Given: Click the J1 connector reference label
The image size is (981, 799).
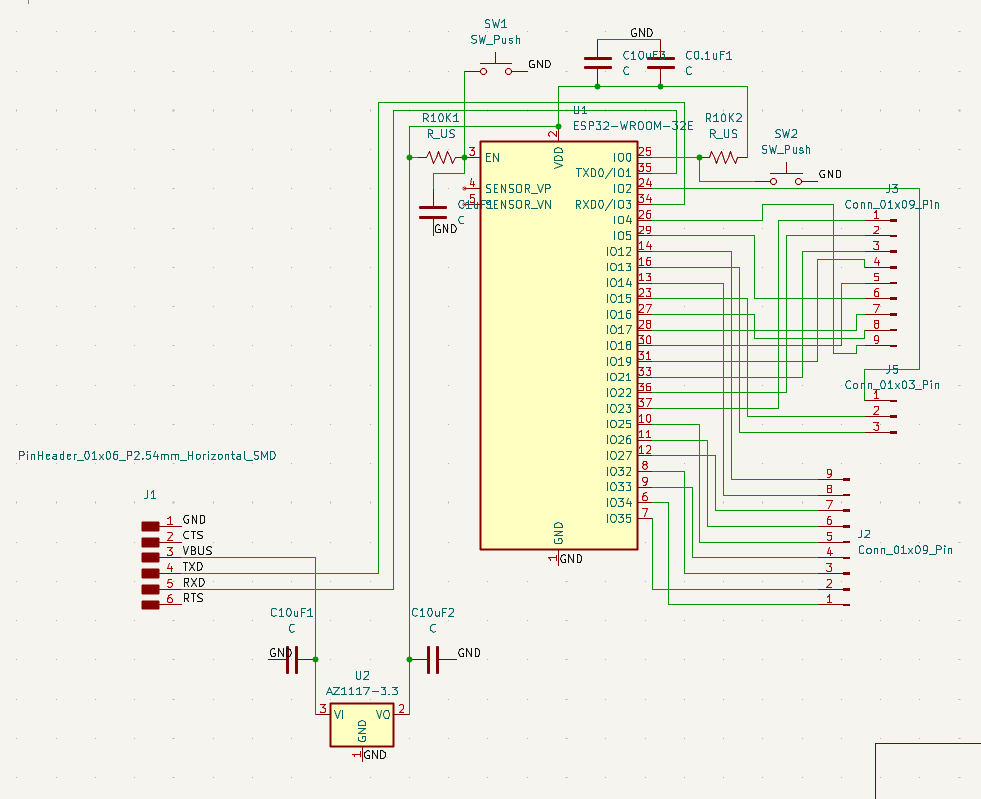Looking at the screenshot, I should pos(150,494).
